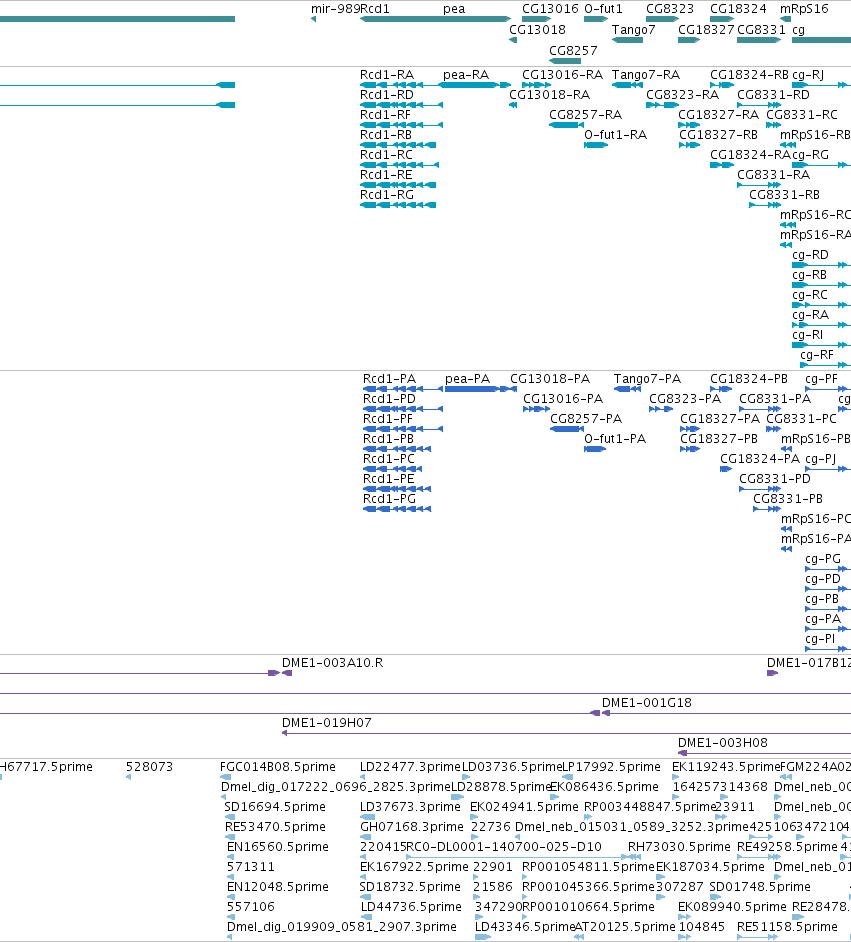Open EST RH73030.5prime label
Image resolution: width=851 pixels, height=942 pixels.
(x=679, y=846)
